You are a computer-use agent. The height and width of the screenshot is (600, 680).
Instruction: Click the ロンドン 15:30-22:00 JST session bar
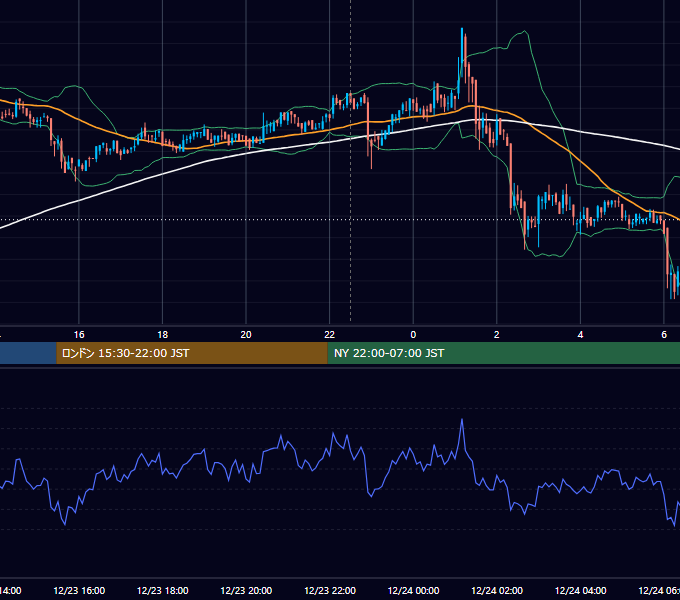point(192,353)
